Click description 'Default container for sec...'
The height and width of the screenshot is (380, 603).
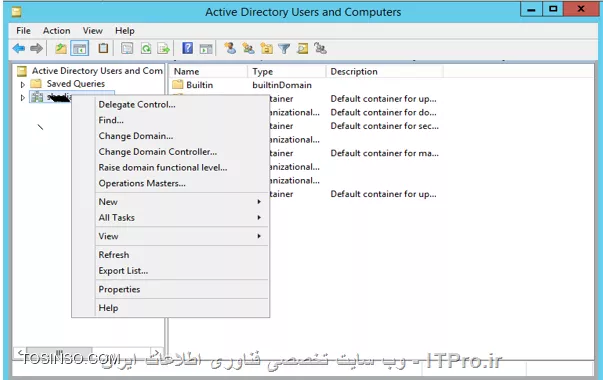(x=385, y=126)
